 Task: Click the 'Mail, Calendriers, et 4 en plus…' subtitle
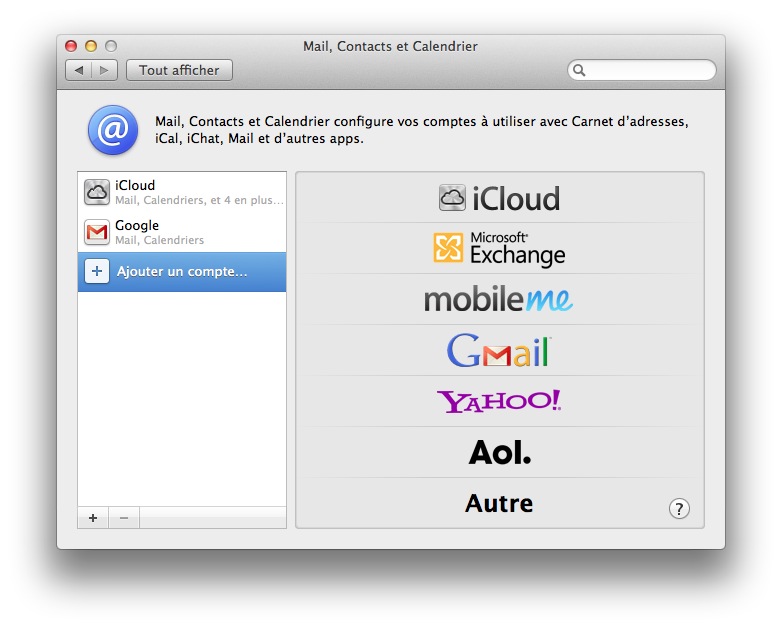[x=199, y=200]
